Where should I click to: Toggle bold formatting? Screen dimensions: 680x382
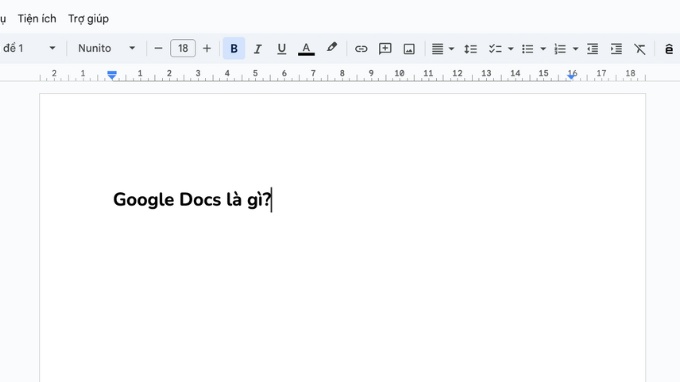[234, 48]
